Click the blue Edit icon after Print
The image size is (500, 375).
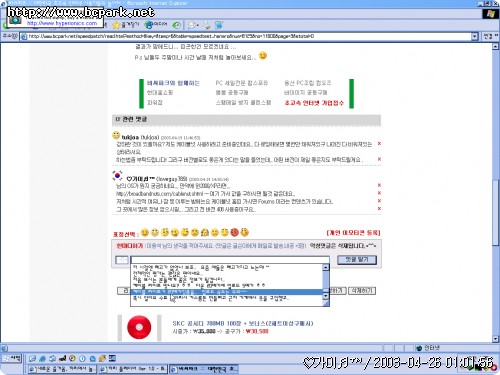click(219, 25)
